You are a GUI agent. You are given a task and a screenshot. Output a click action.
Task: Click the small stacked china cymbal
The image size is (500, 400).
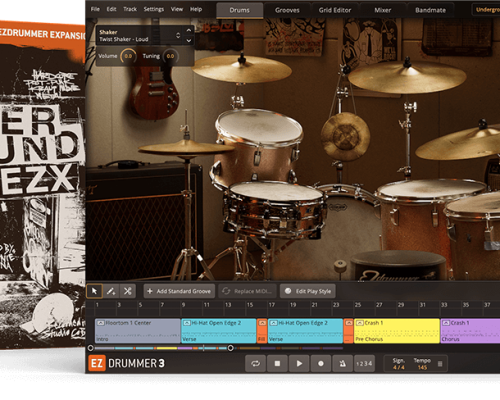pyautogui.click(x=345, y=136)
